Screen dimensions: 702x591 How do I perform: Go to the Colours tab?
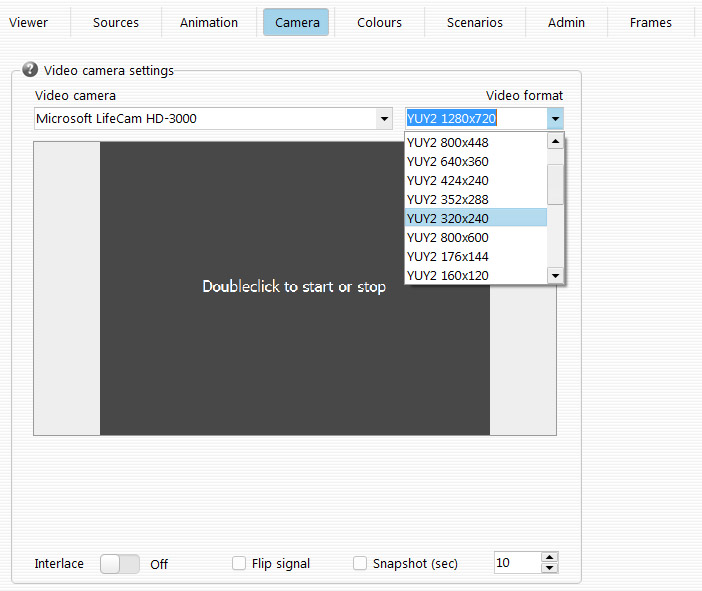(379, 22)
